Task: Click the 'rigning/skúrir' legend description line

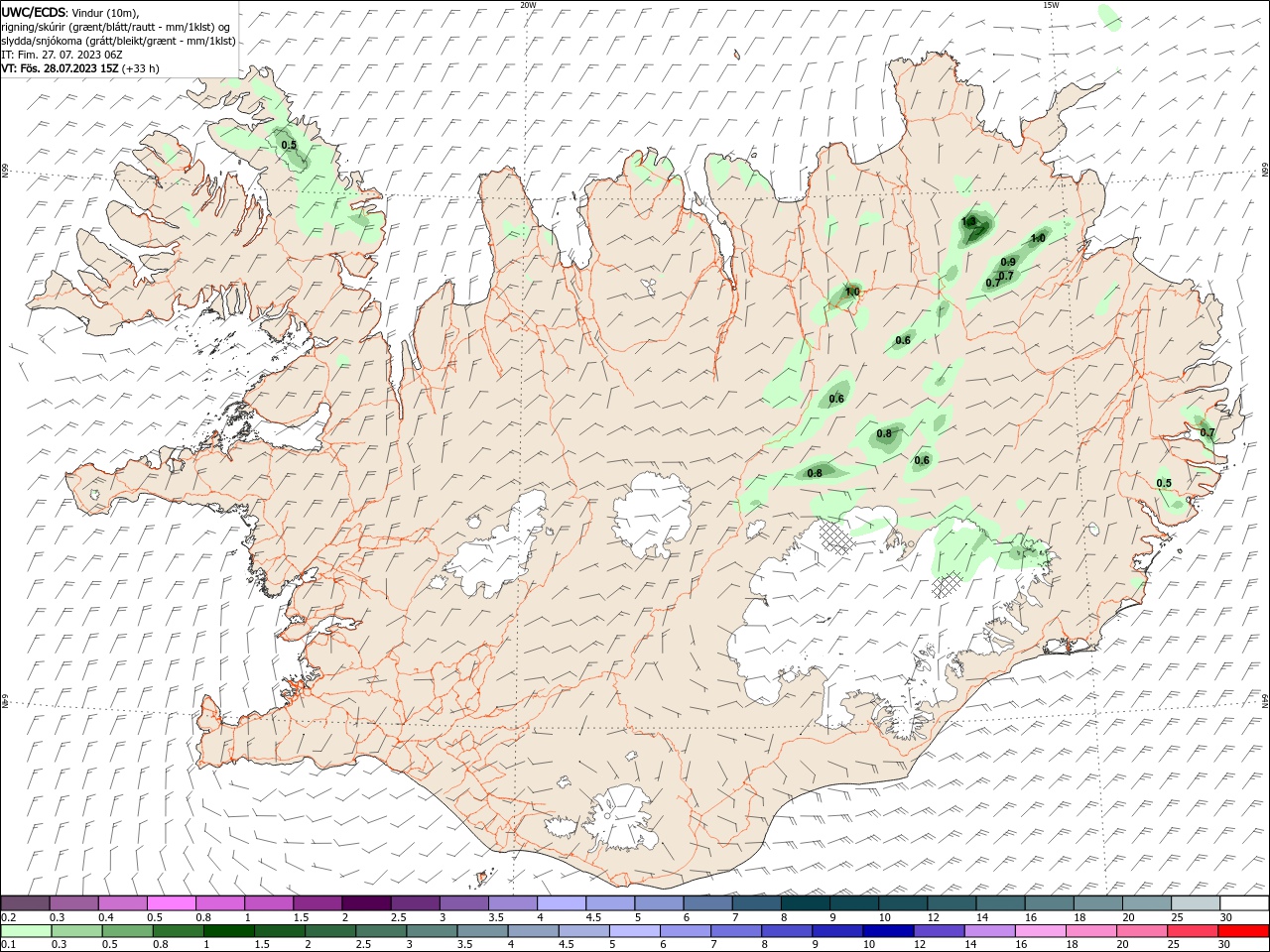Action: point(115,27)
